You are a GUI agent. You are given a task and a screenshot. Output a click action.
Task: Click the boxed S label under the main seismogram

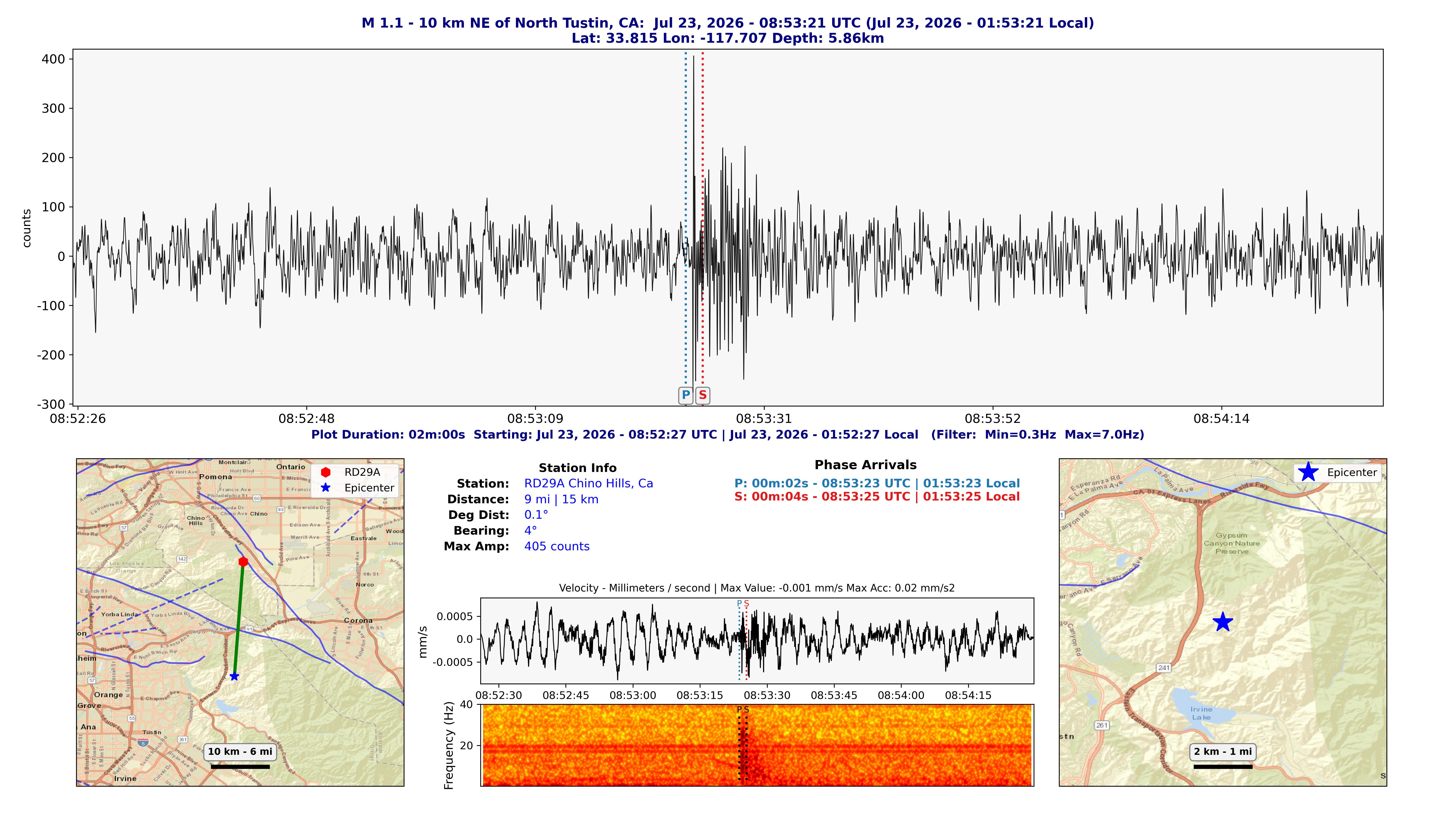pos(702,395)
